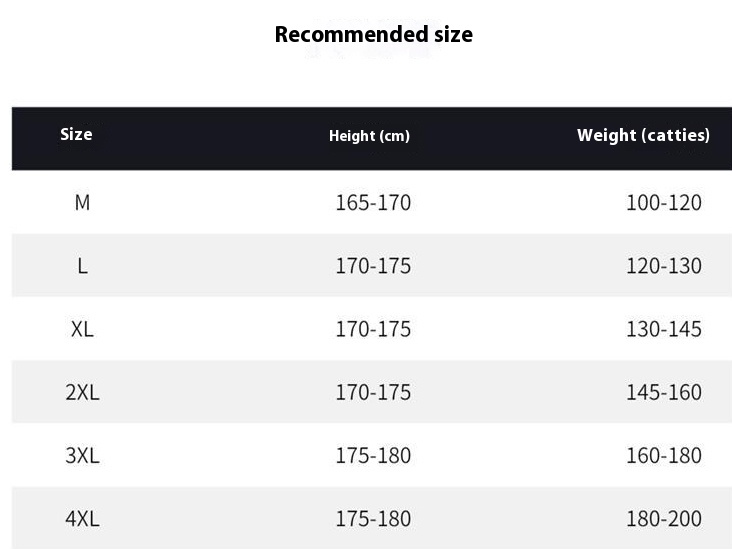Select the 3XL size cell
The width and height of the screenshot is (732, 549).
82,455
